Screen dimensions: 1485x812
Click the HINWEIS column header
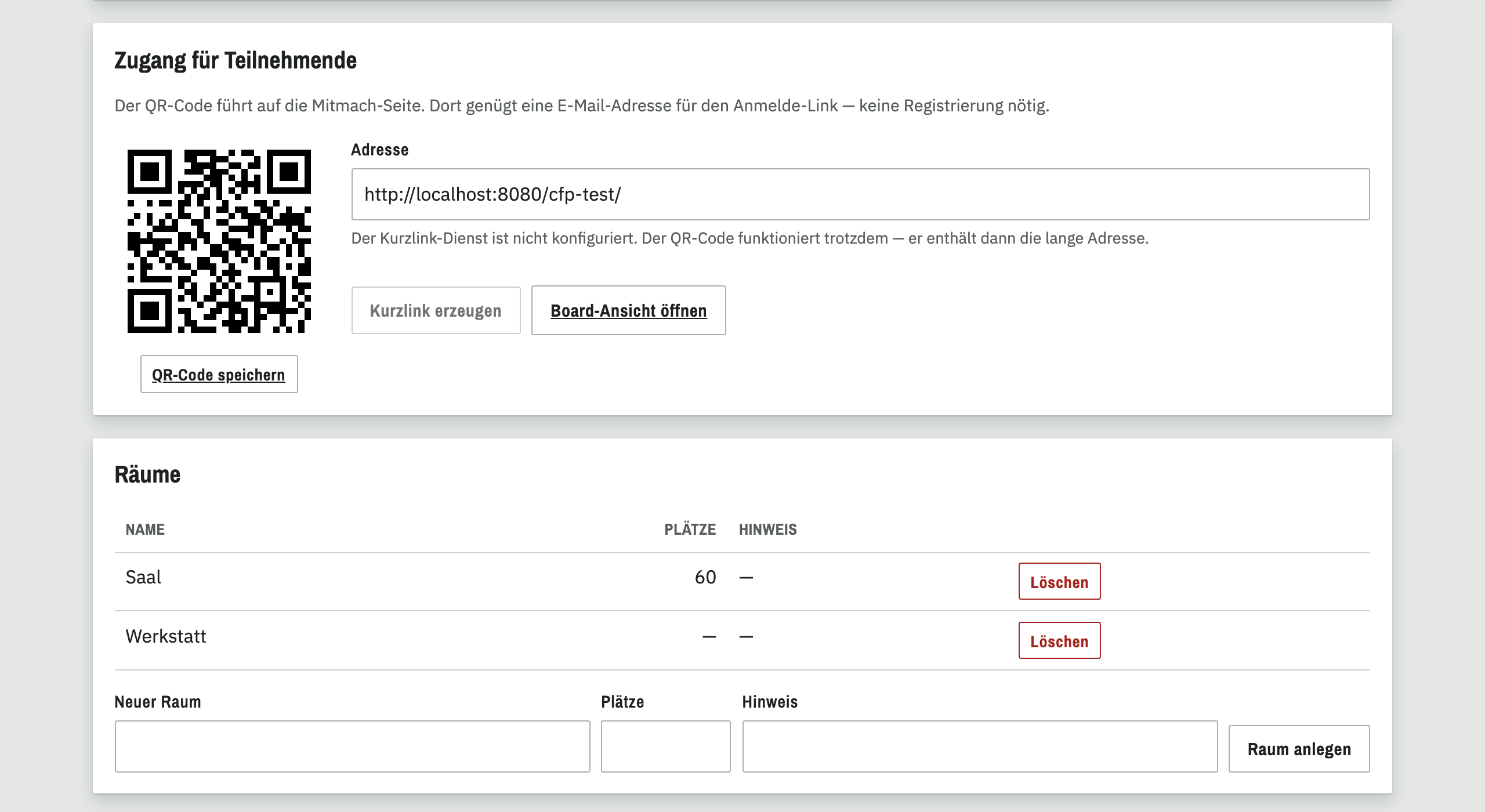[768, 529]
